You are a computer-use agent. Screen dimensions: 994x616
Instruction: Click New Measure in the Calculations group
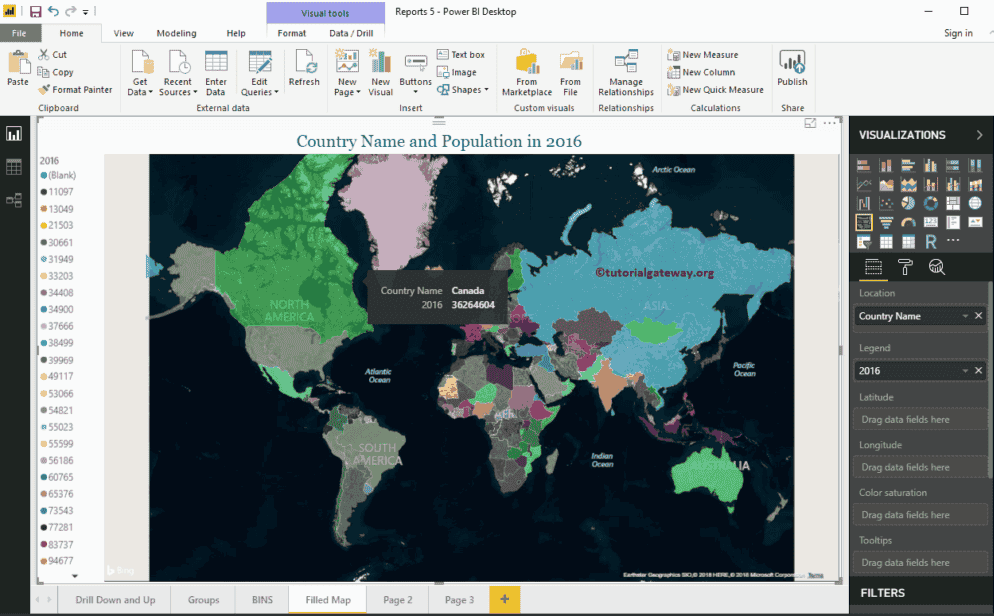712,54
